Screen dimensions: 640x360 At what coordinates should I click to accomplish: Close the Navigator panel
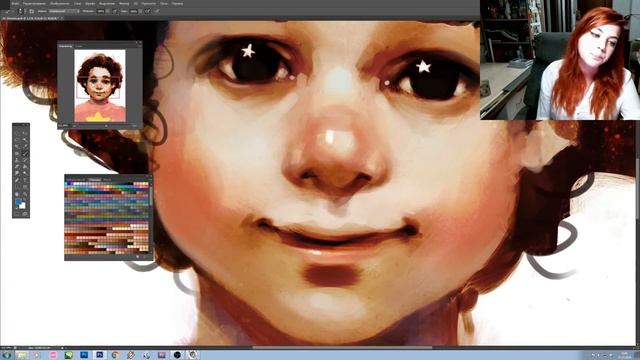point(140,42)
